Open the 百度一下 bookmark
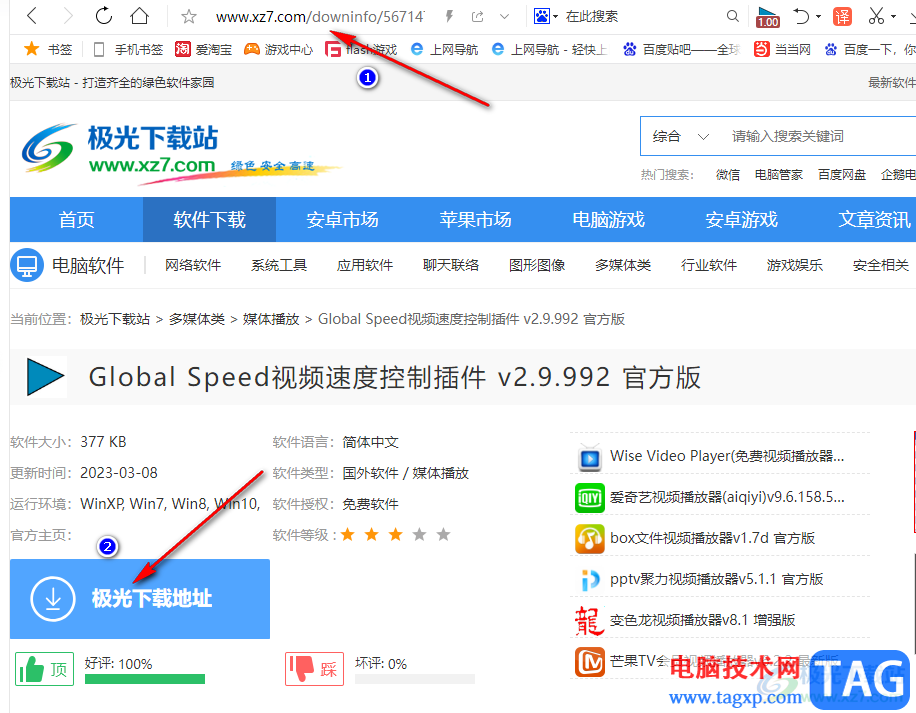This screenshot has width=916, height=713. pyautogui.click(x=869, y=50)
